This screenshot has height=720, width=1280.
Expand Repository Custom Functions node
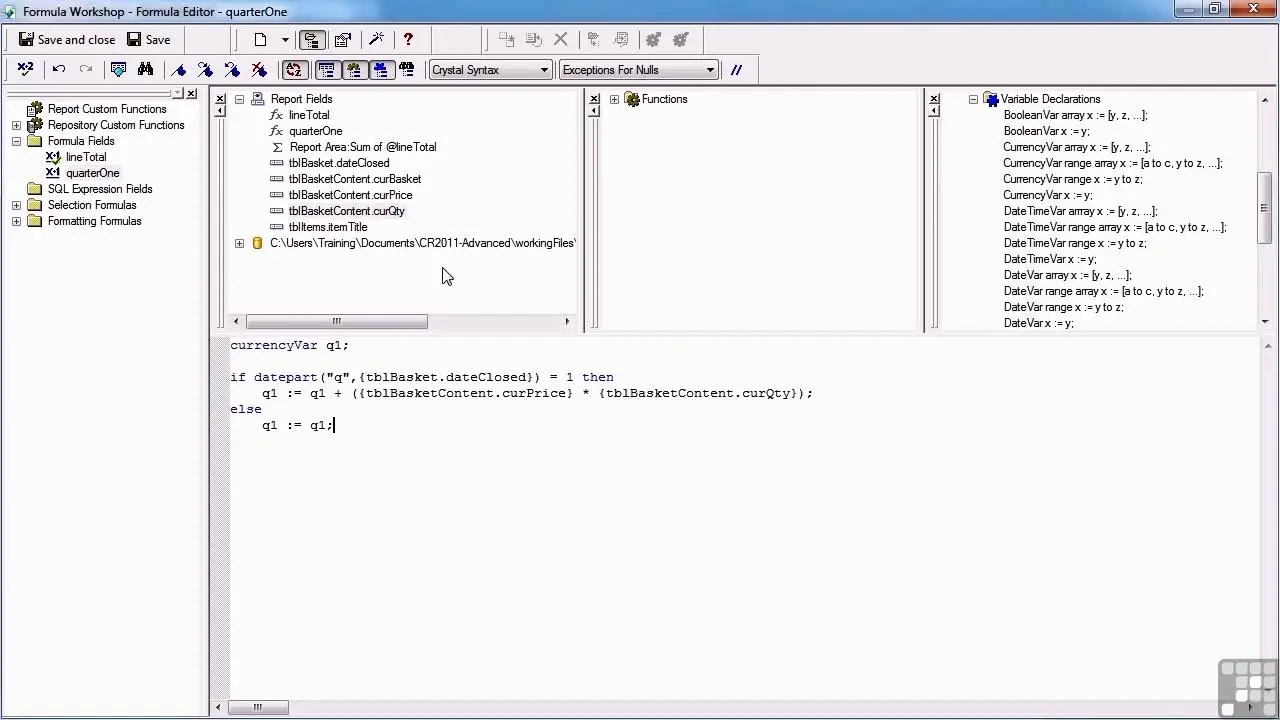point(17,125)
